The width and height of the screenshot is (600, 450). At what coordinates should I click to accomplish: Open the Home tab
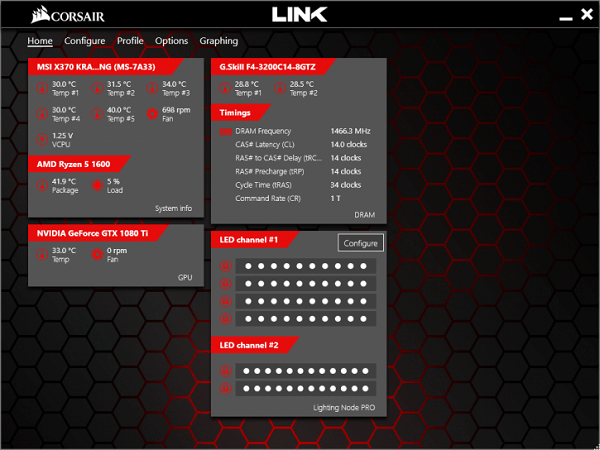(x=40, y=41)
